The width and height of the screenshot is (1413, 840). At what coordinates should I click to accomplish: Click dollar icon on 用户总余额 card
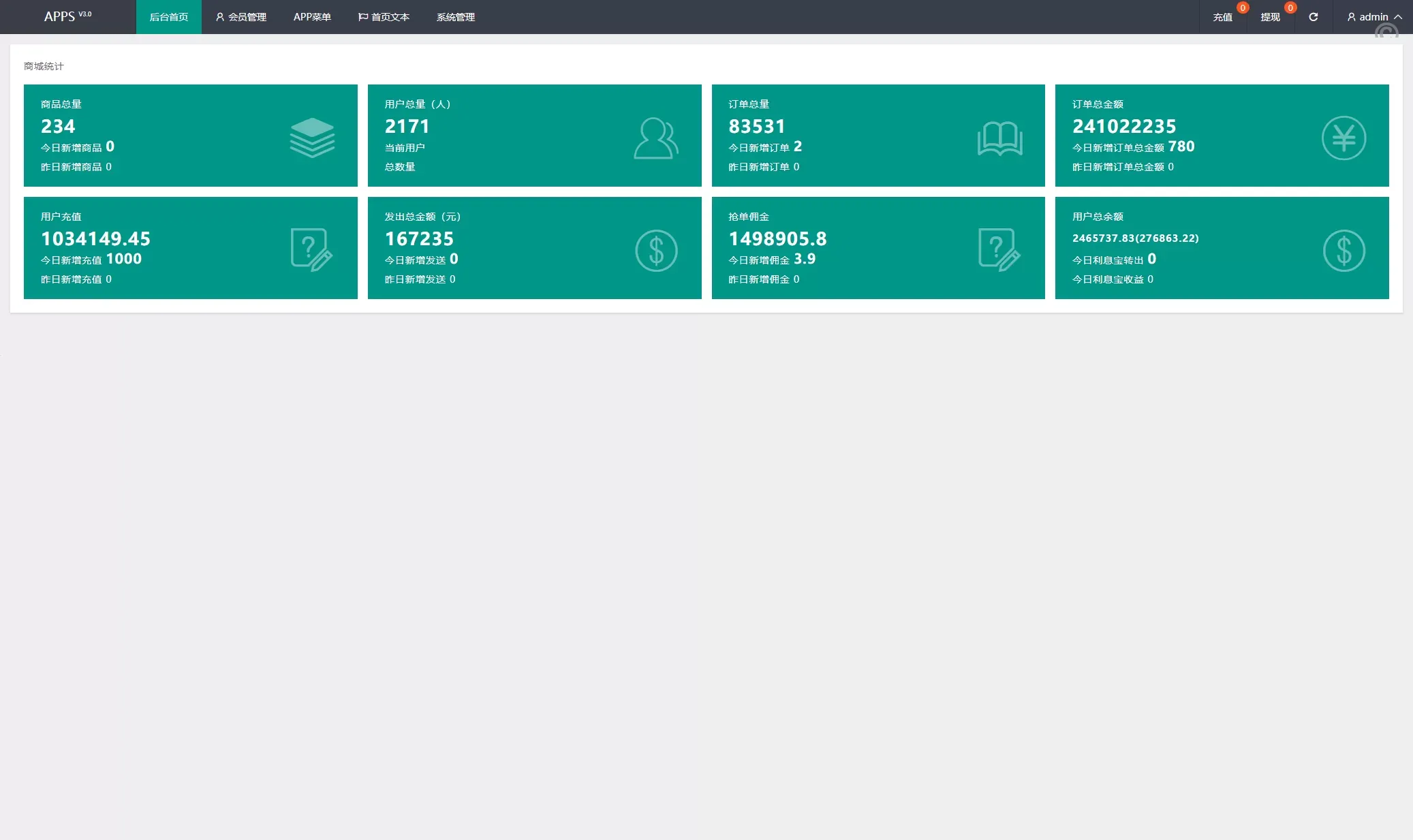coord(1344,251)
